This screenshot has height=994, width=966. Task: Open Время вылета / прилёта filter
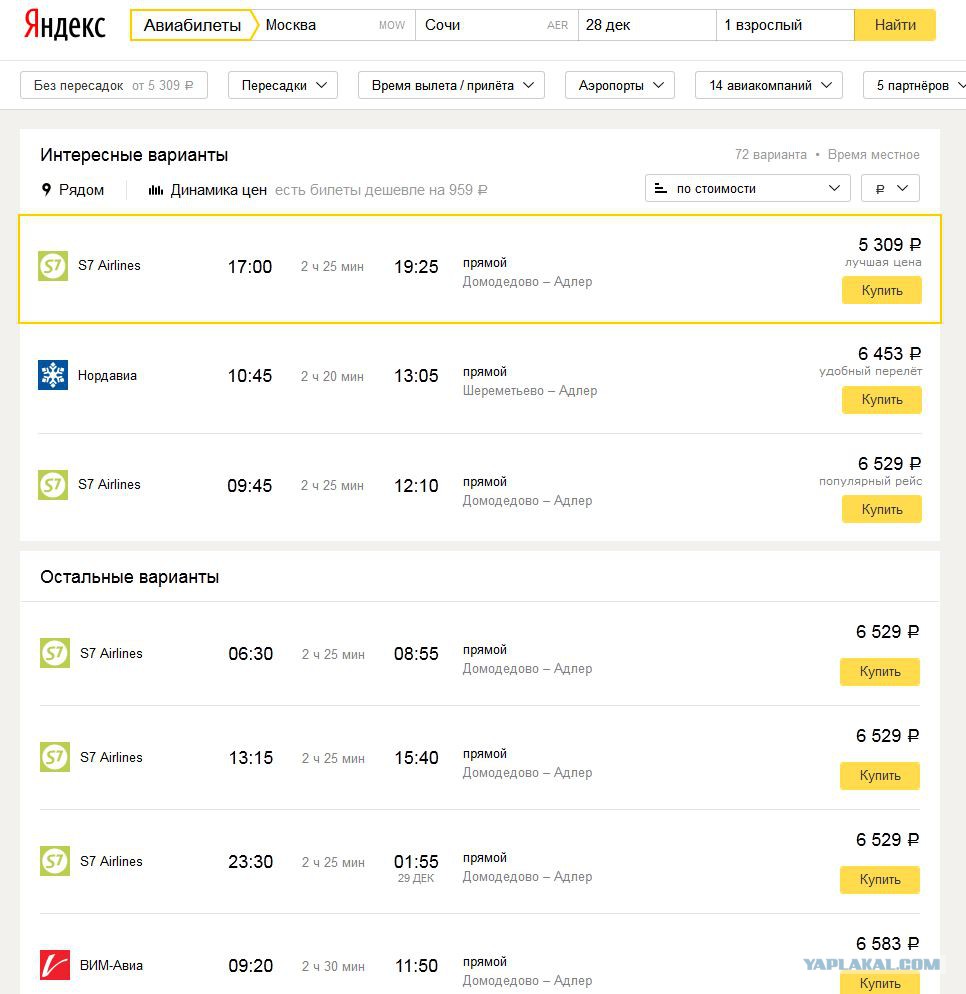pos(451,85)
